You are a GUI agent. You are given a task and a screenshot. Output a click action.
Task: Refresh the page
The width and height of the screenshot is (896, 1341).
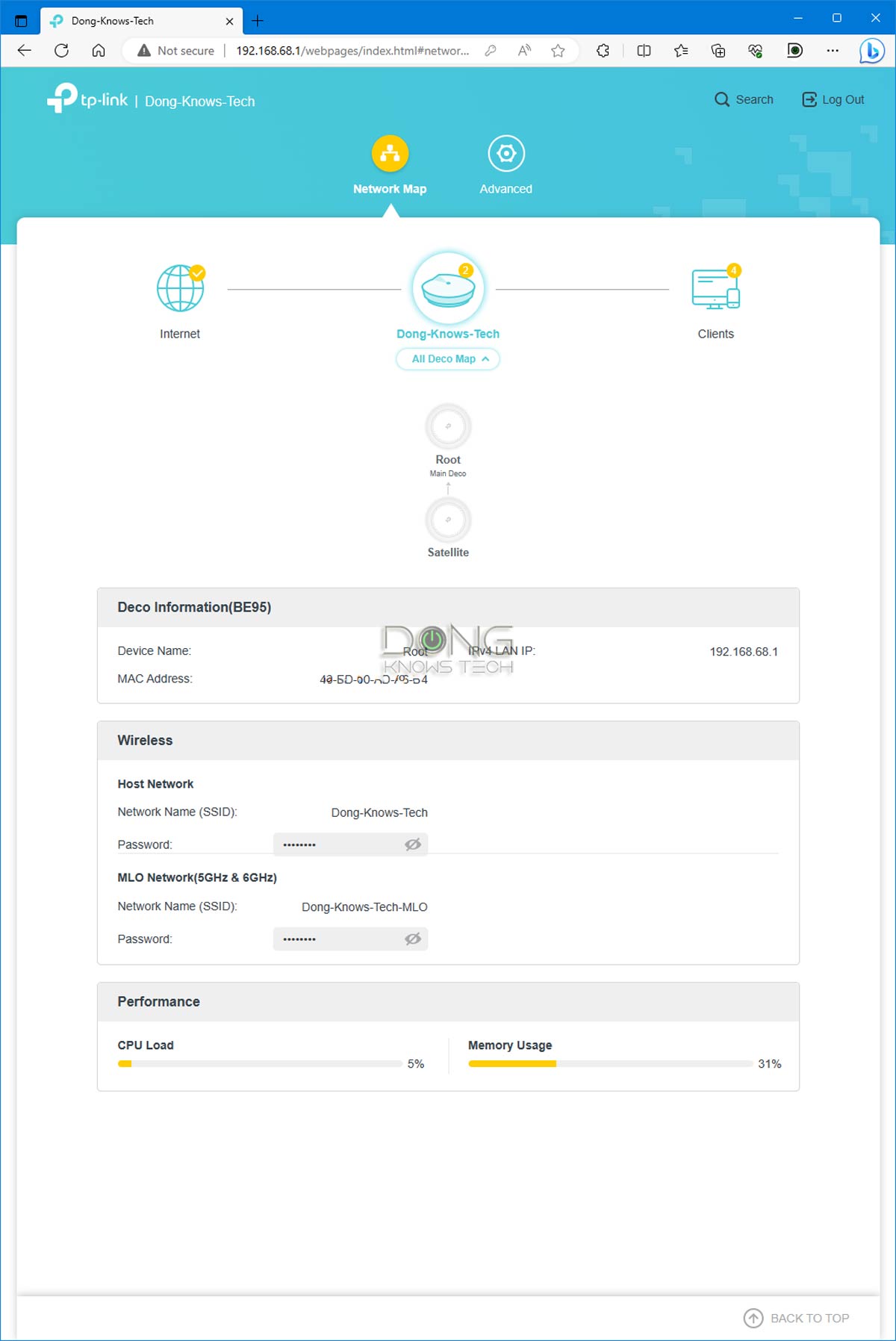(62, 51)
